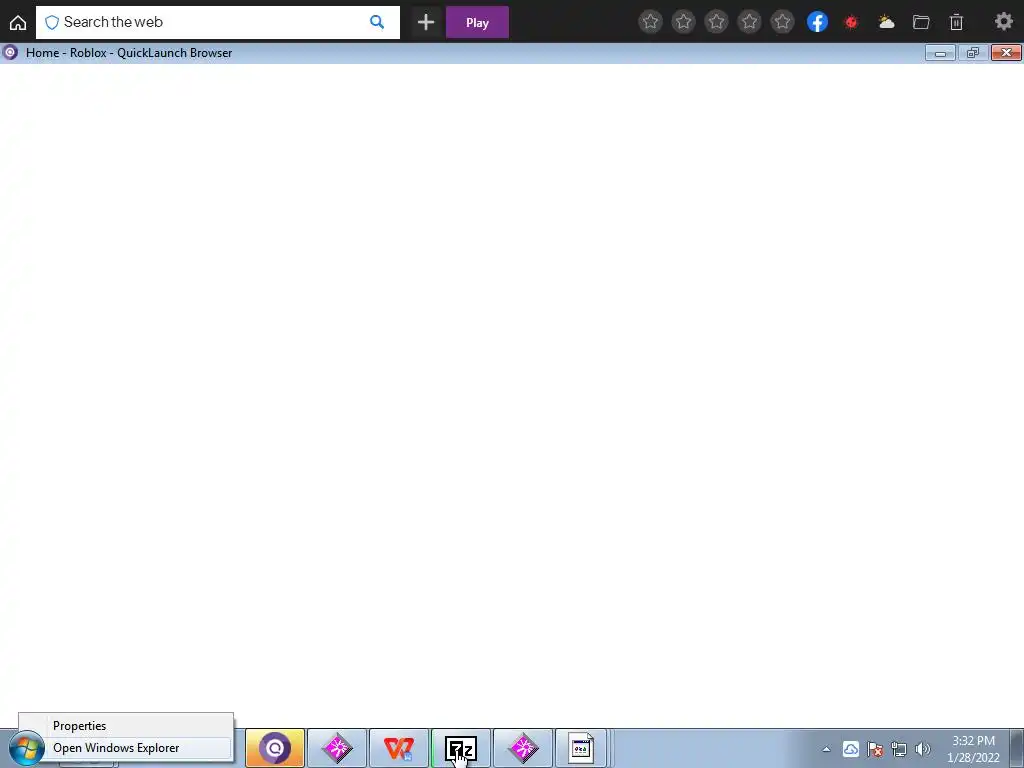Image resolution: width=1024 pixels, height=768 pixels.
Task: Open the folder icon in toolbar
Action: pos(921,22)
